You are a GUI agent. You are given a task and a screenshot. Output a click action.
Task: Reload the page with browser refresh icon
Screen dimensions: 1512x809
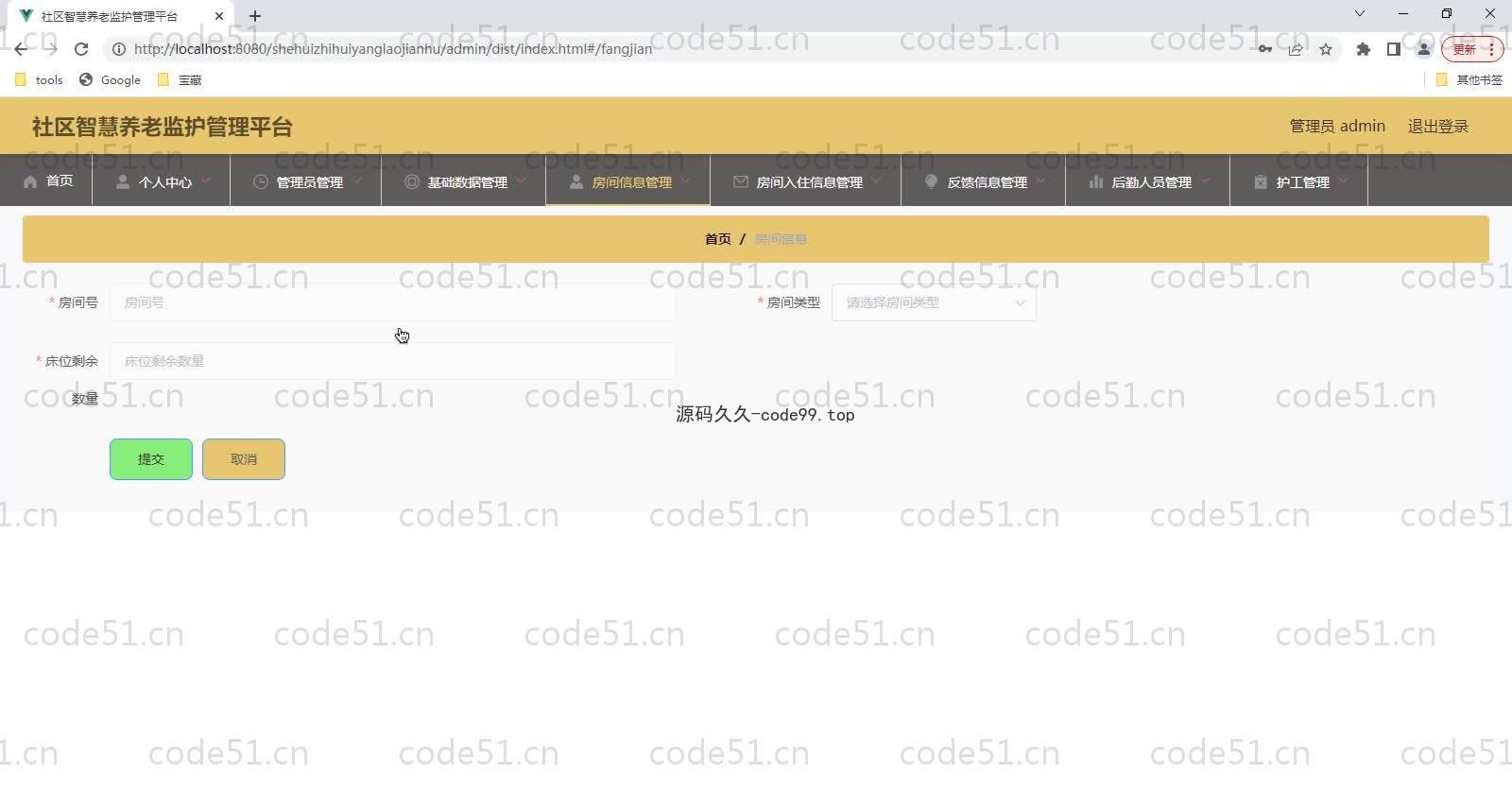81,49
